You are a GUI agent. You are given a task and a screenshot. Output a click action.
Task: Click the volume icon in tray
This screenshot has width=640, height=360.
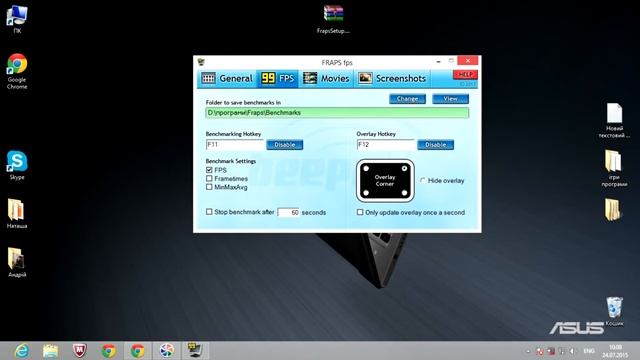572,351
